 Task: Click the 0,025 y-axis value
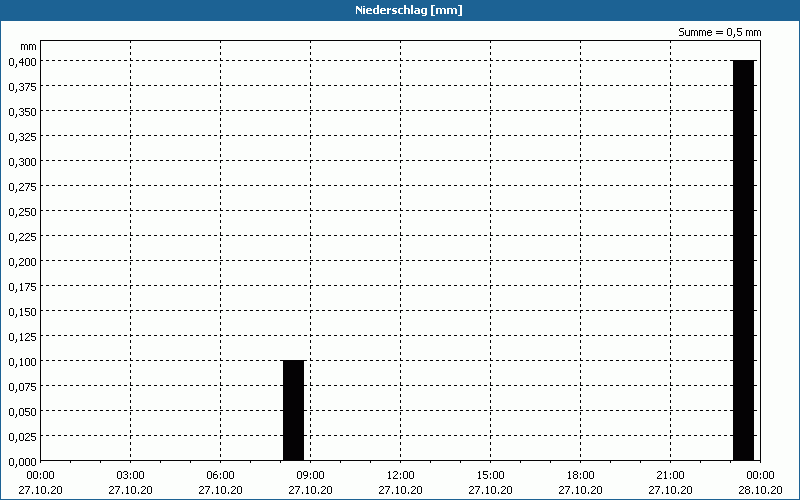tap(22, 437)
